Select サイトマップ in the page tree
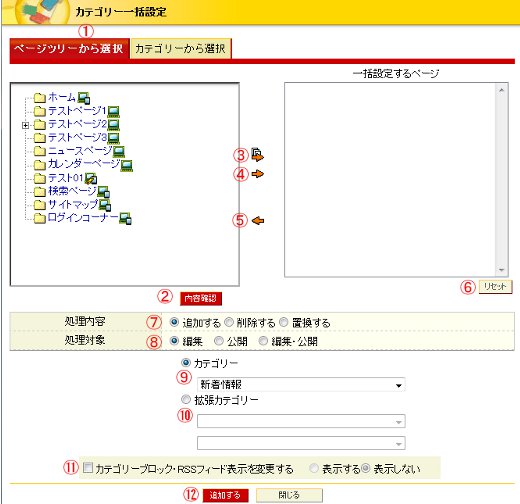 pyautogui.click(x=73, y=204)
